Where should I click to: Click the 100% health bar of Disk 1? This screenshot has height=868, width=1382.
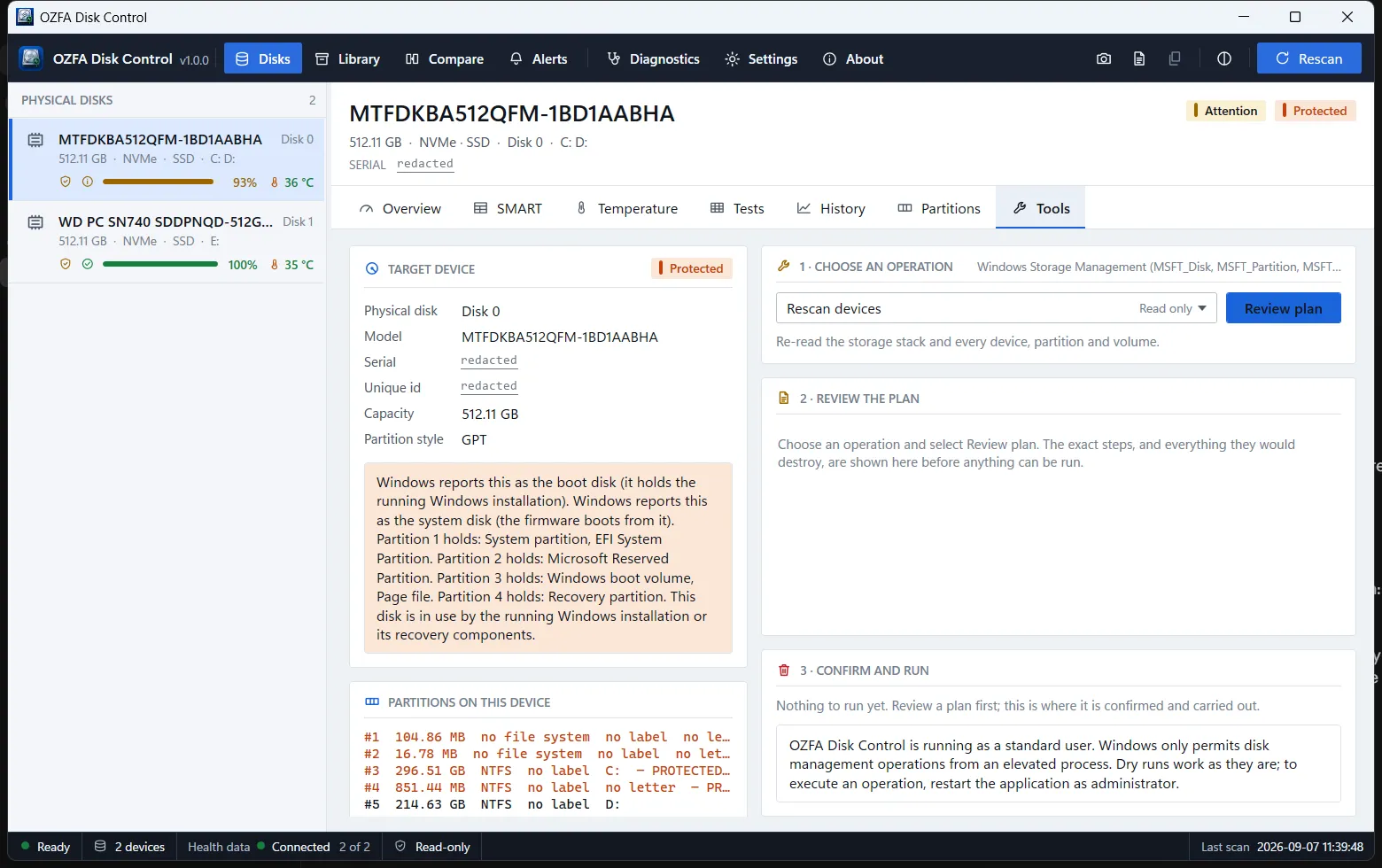(x=159, y=264)
